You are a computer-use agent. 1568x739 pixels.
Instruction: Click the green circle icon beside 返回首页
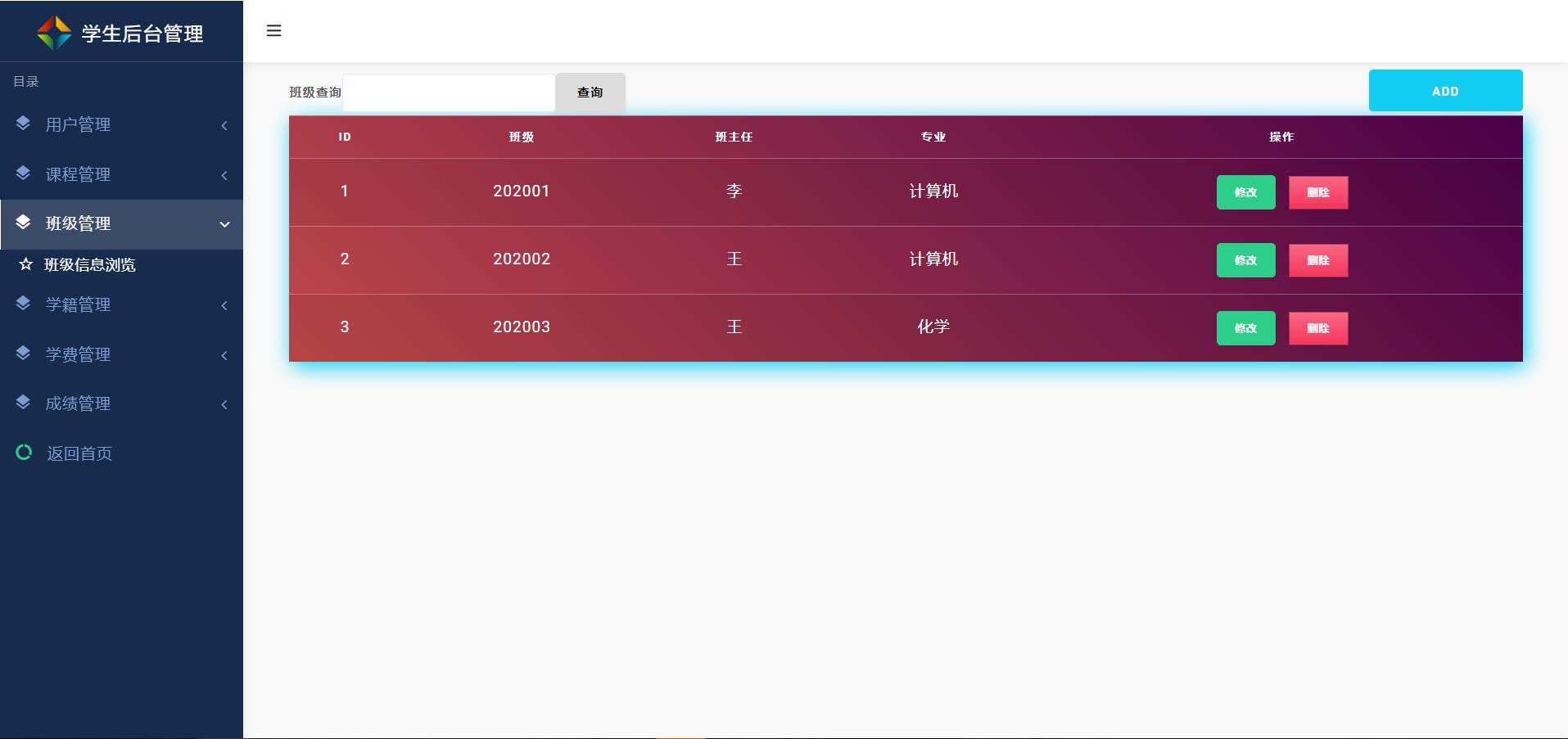click(x=24, y=452)
